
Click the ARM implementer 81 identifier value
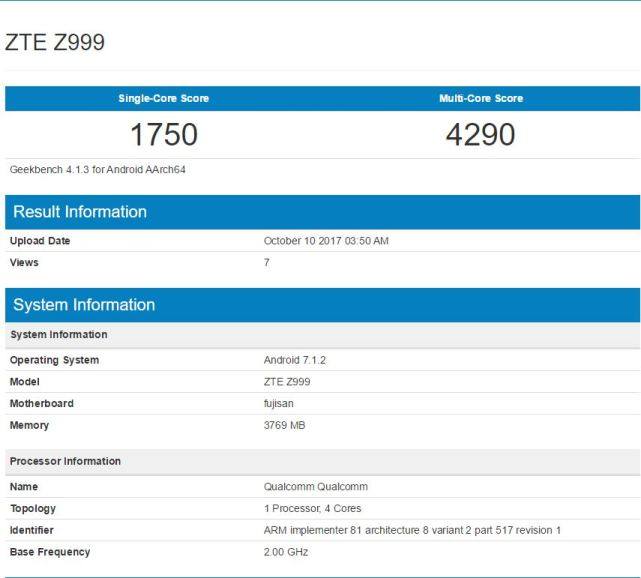point(412,530)
